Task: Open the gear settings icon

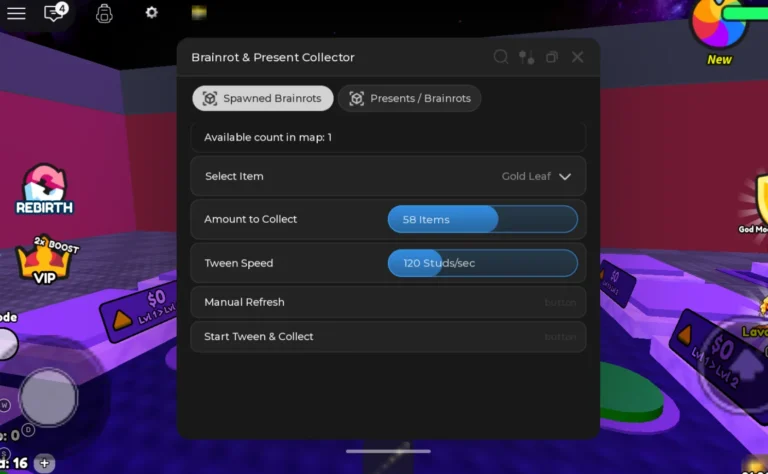Action: [151, 12]
